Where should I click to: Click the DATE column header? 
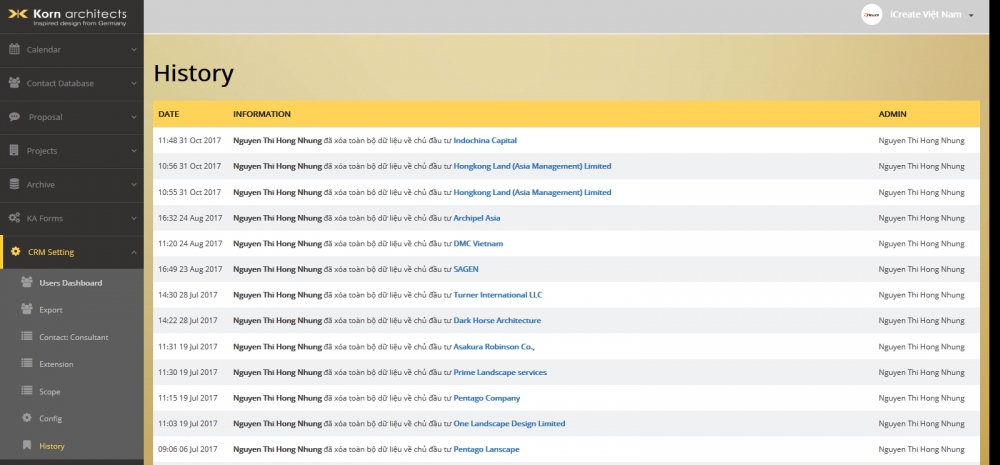coord(168,114)
